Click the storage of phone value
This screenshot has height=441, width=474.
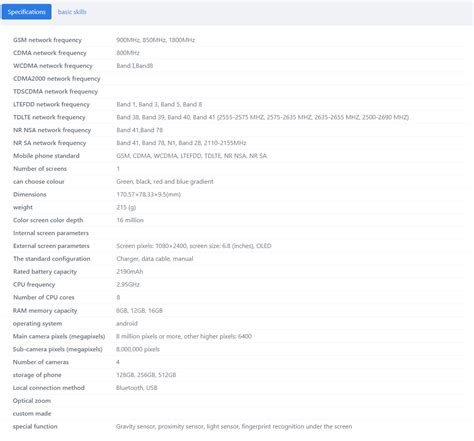(146, 375)
